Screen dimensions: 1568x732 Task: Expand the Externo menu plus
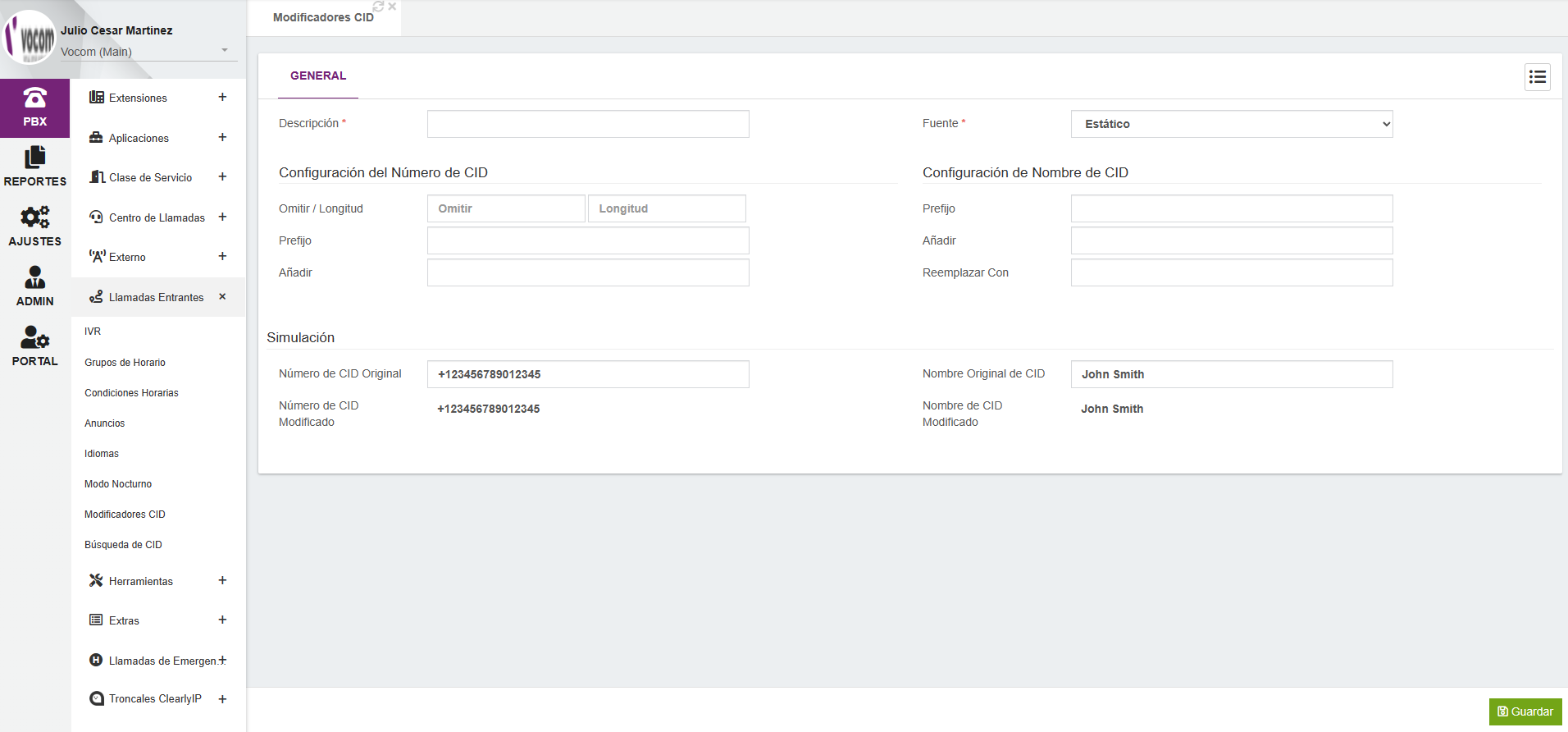pyautogui.click(x=222, y=256)
